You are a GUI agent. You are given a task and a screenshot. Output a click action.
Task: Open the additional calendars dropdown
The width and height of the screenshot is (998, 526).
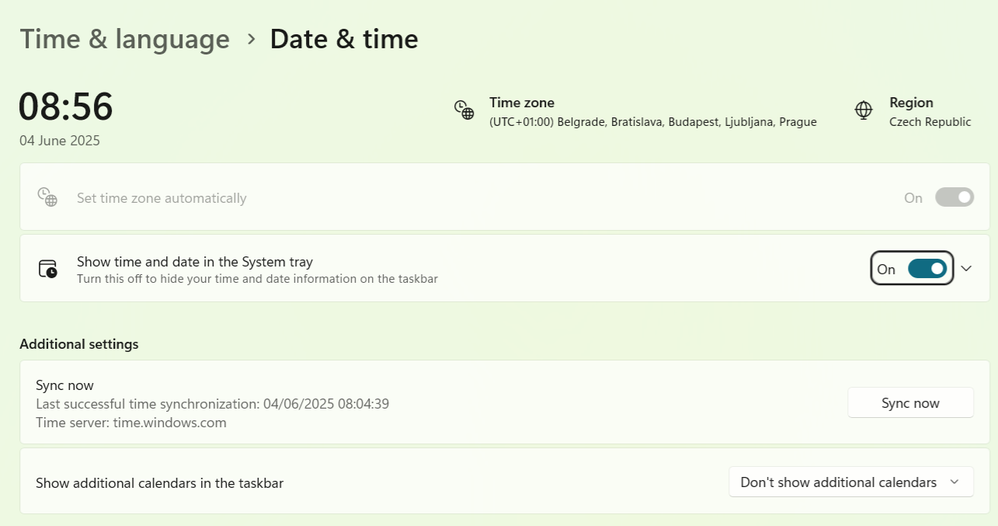[850, 482]
